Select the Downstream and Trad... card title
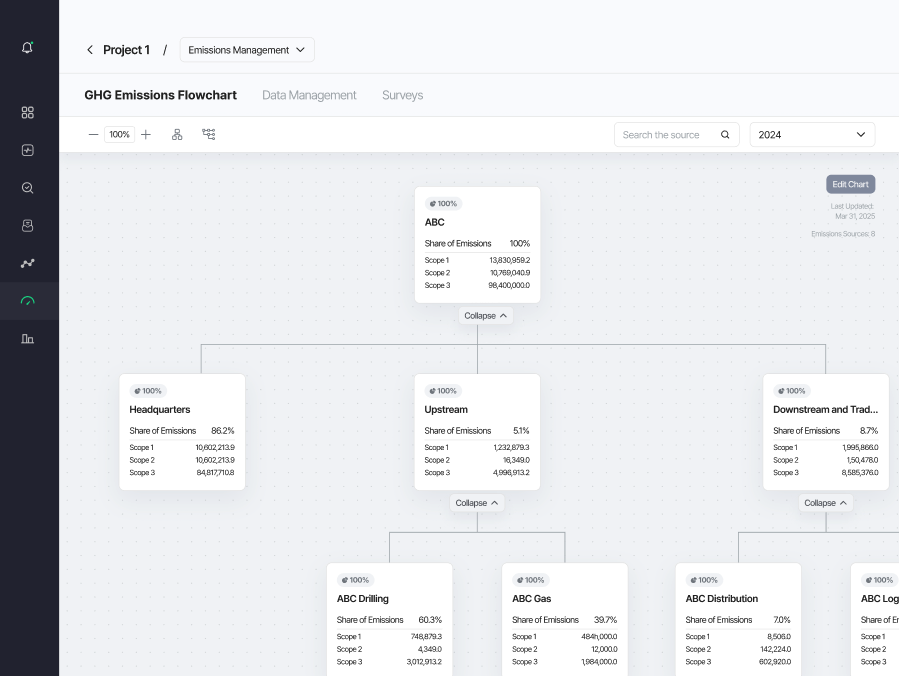 click(x=826, y=409)
